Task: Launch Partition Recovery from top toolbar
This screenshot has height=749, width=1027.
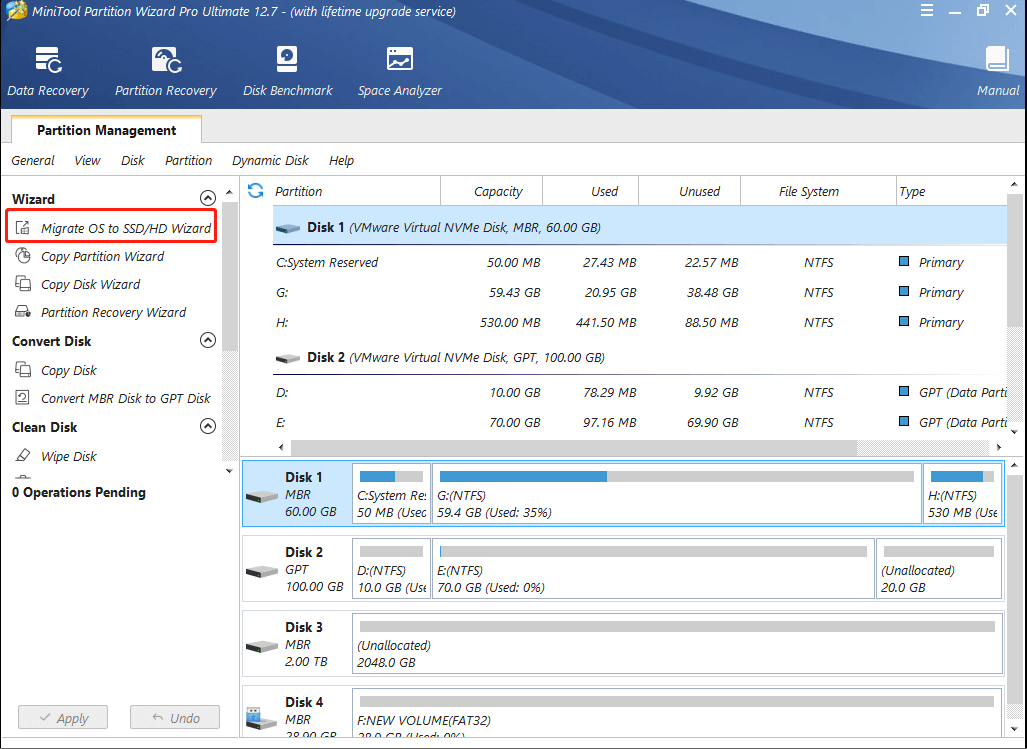Action: (166, 71)
